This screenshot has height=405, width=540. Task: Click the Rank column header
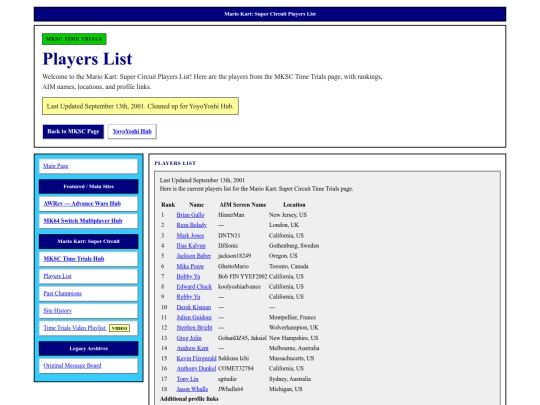[168, 205]
